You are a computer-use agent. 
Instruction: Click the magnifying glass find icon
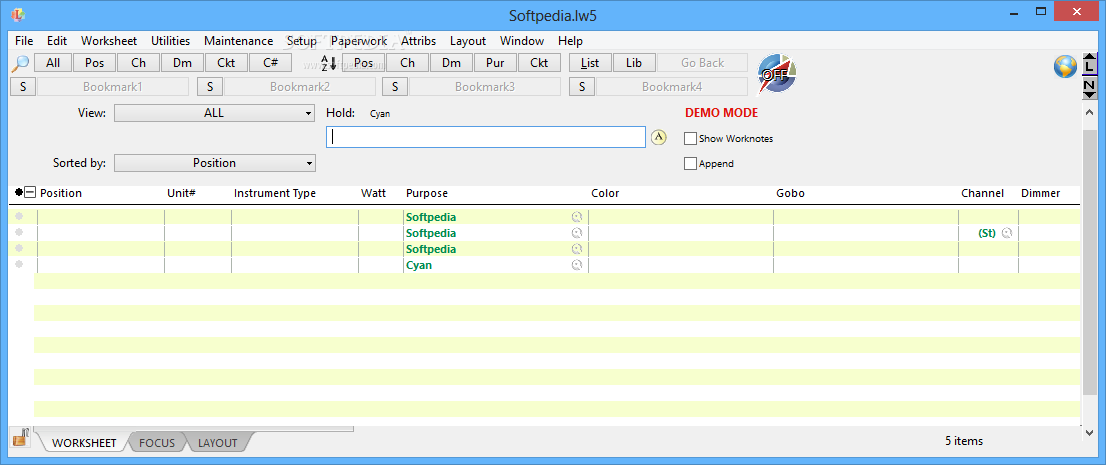click(x=20, y=63)
